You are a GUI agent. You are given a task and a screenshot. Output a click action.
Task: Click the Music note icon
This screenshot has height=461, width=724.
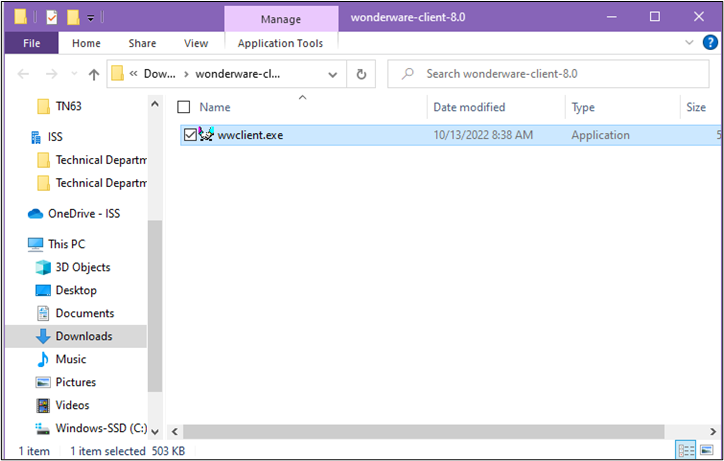[x=43, y=359]
